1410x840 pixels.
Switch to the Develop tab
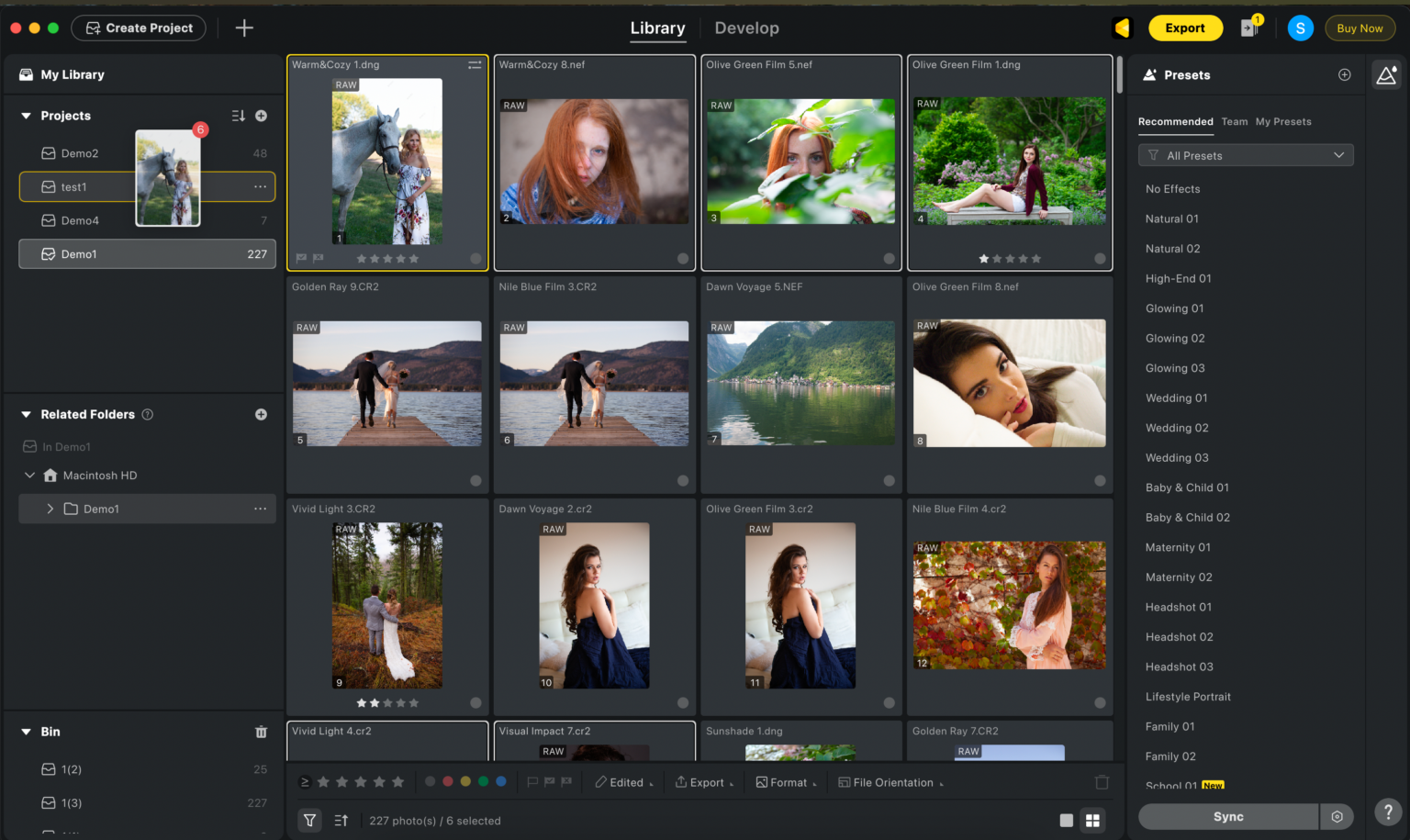[x=746, y=28]
